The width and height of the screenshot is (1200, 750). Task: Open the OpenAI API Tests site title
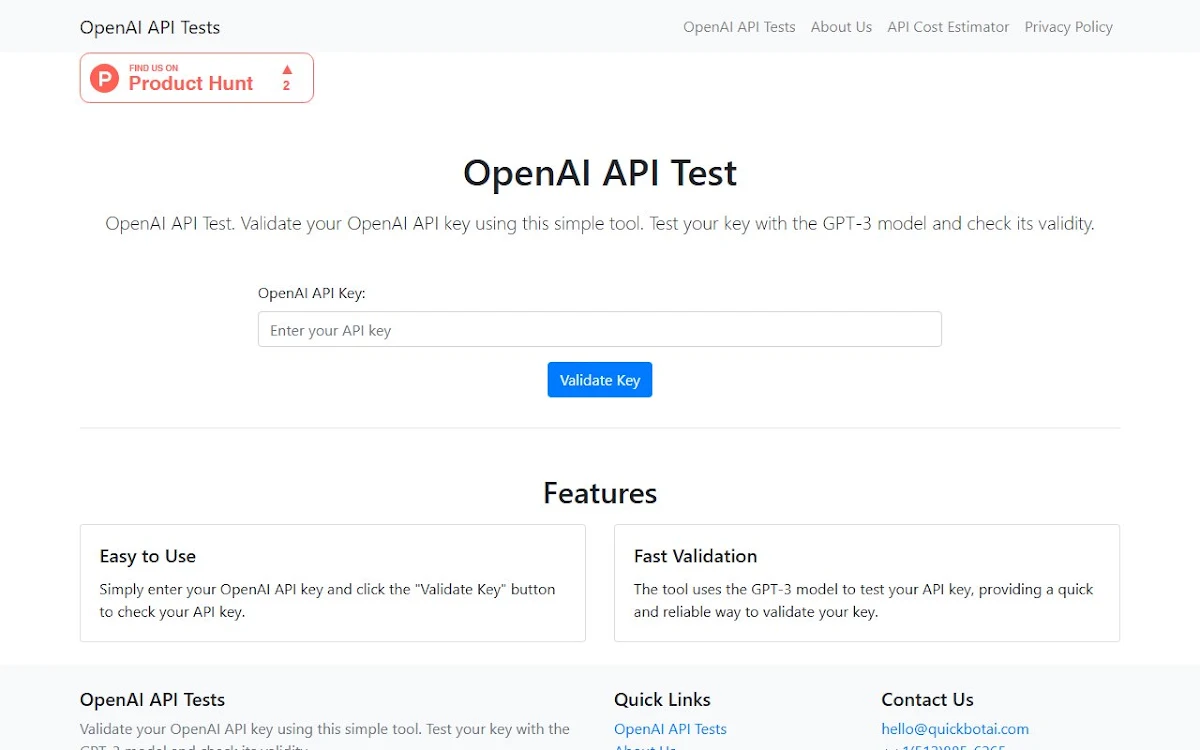(x=150, y=27)
